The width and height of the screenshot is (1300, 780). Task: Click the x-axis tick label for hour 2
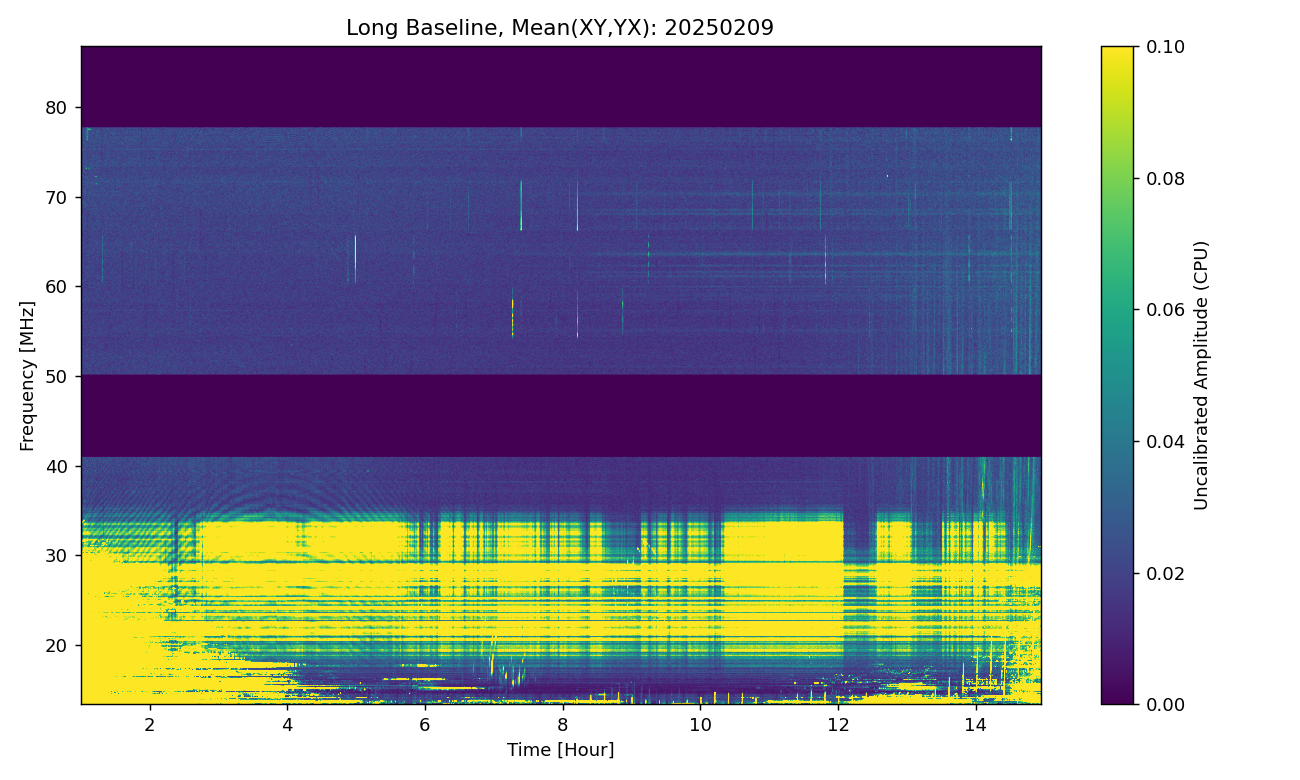[x=150, y=723]
